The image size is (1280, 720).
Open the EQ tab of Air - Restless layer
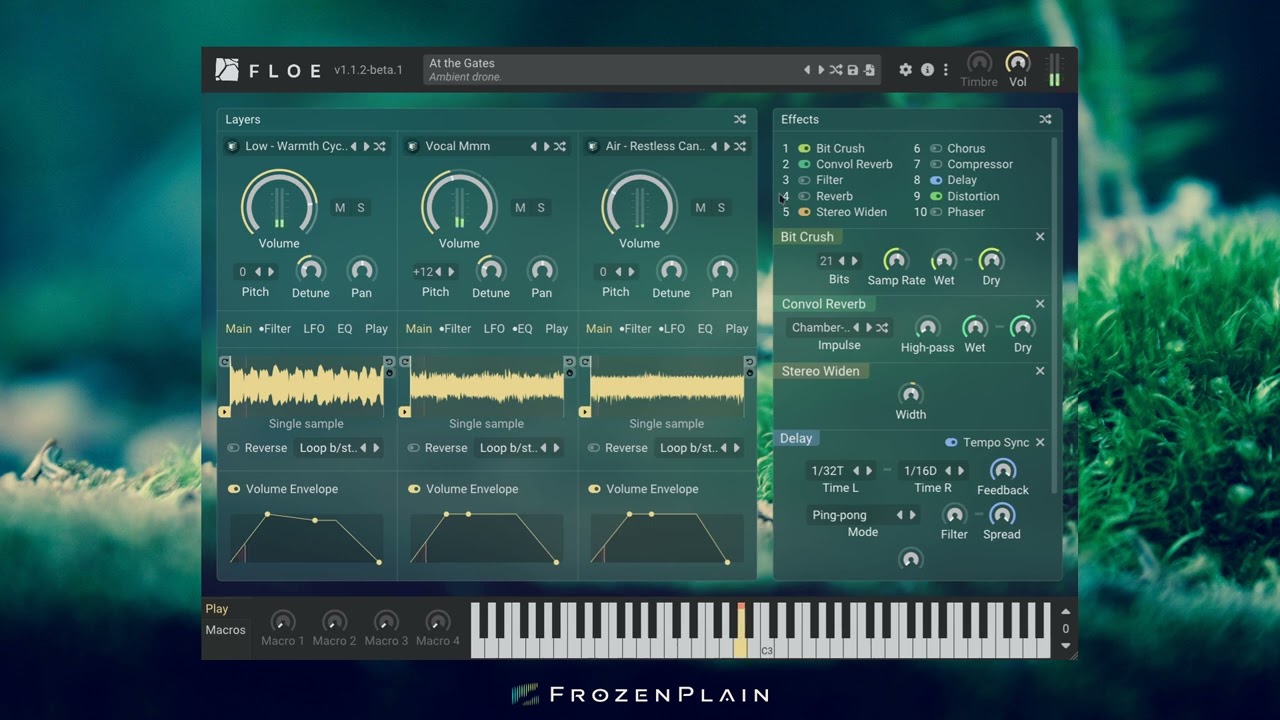pyautogui.click(x=705, y=328)
